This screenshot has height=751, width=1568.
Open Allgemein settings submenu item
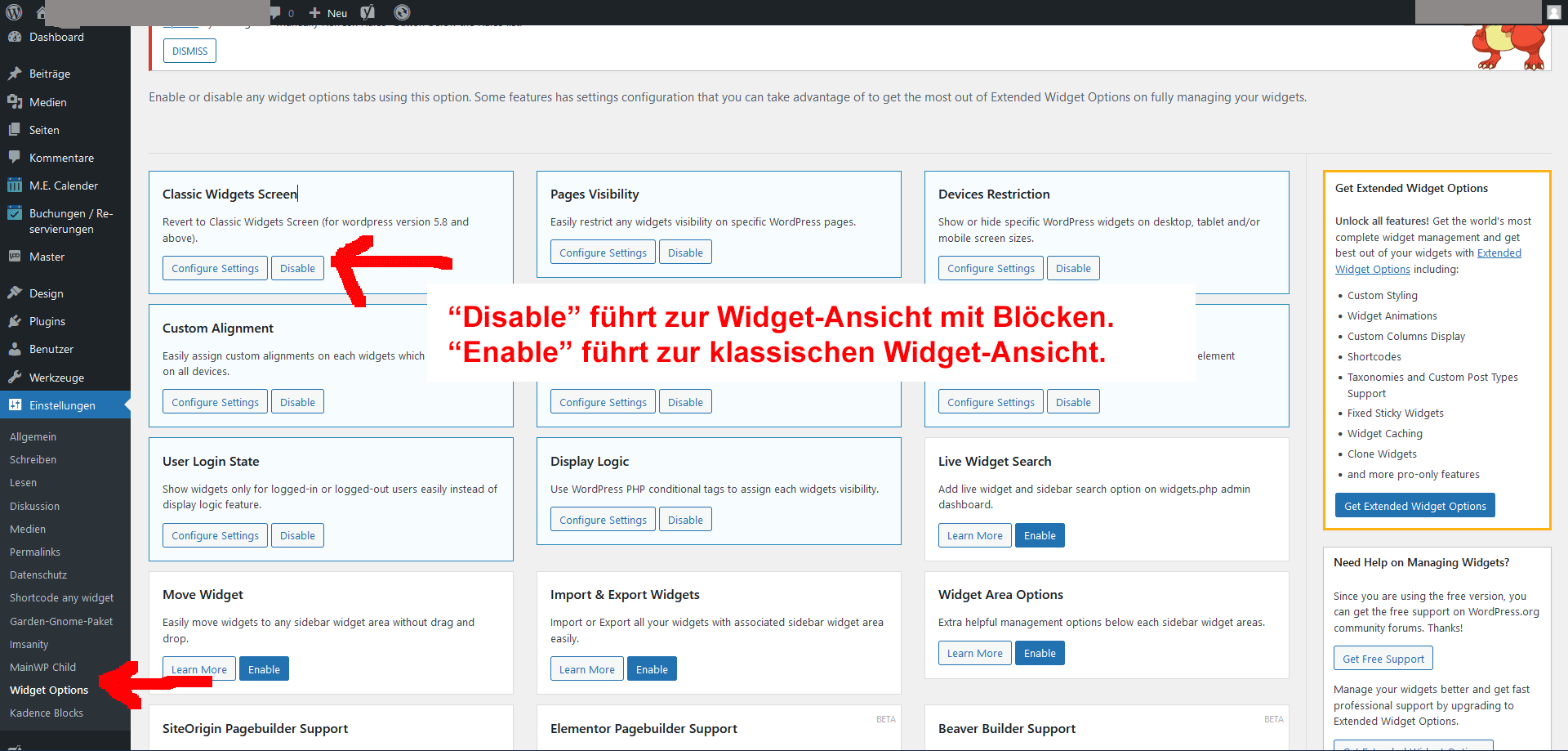click(33, 436)
